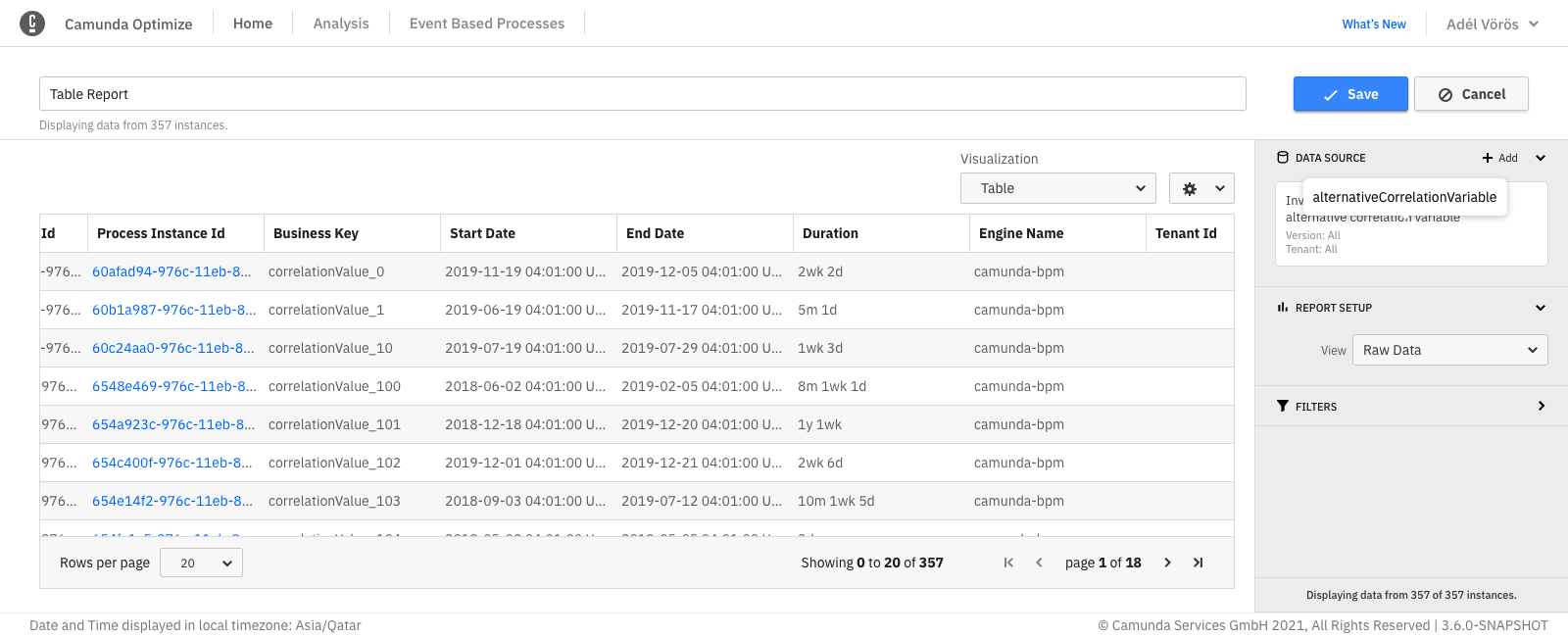Open the Analysis tab
Image resolution: width=1568 pixels, height=637 pixels.
tap(341, 24)
